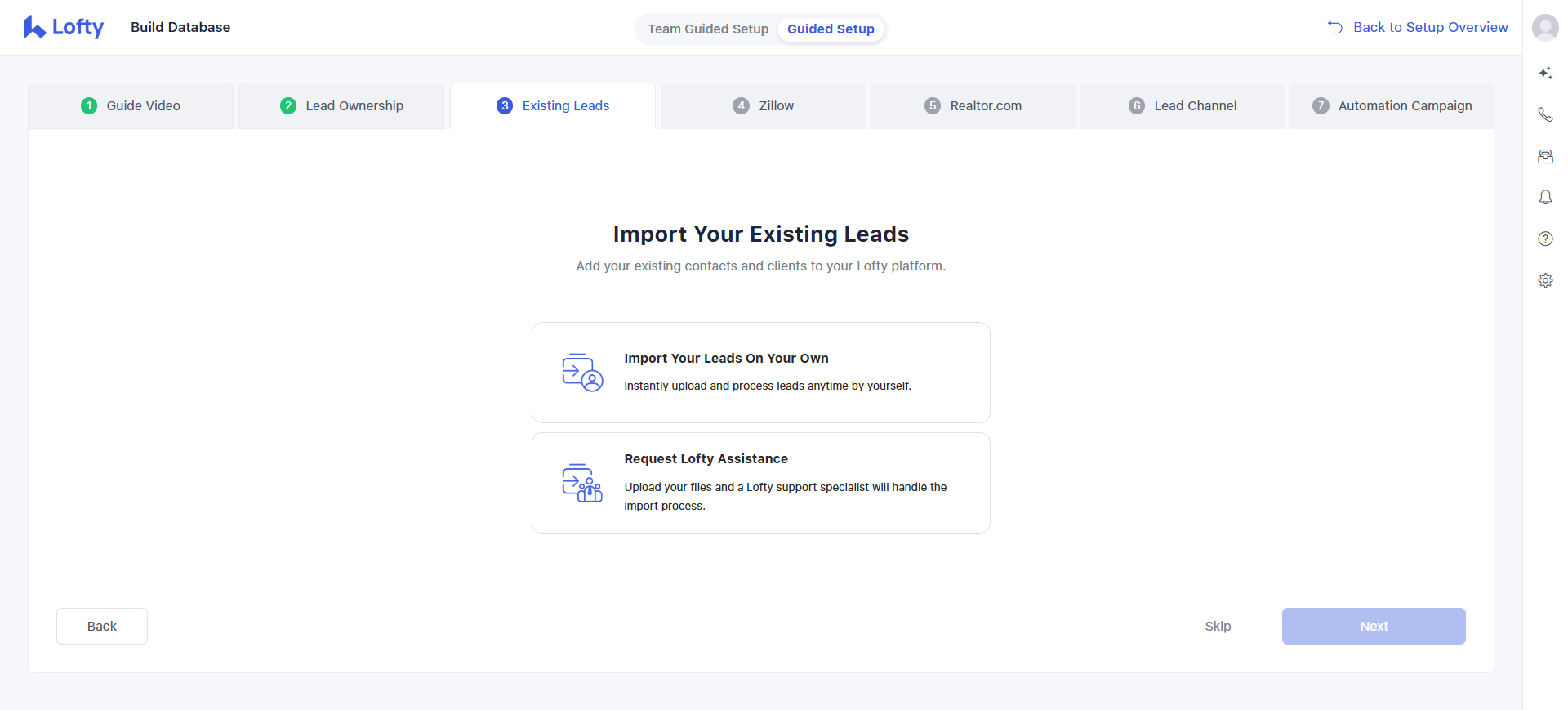The width and height of the screenshot is (1568, 710).
Task: Switch to Team Guided Setup
Action: [707, 29]
